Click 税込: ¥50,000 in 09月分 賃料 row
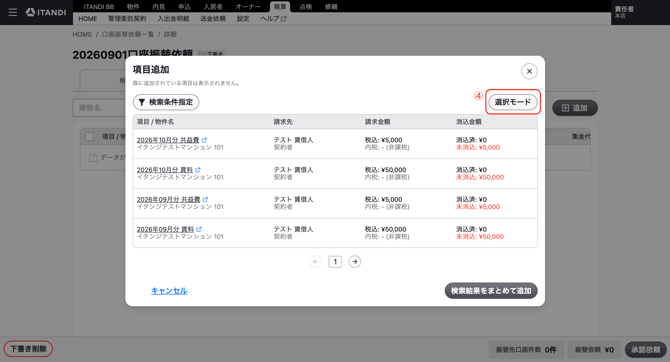670x362 pixels. (x=385, y=229)
